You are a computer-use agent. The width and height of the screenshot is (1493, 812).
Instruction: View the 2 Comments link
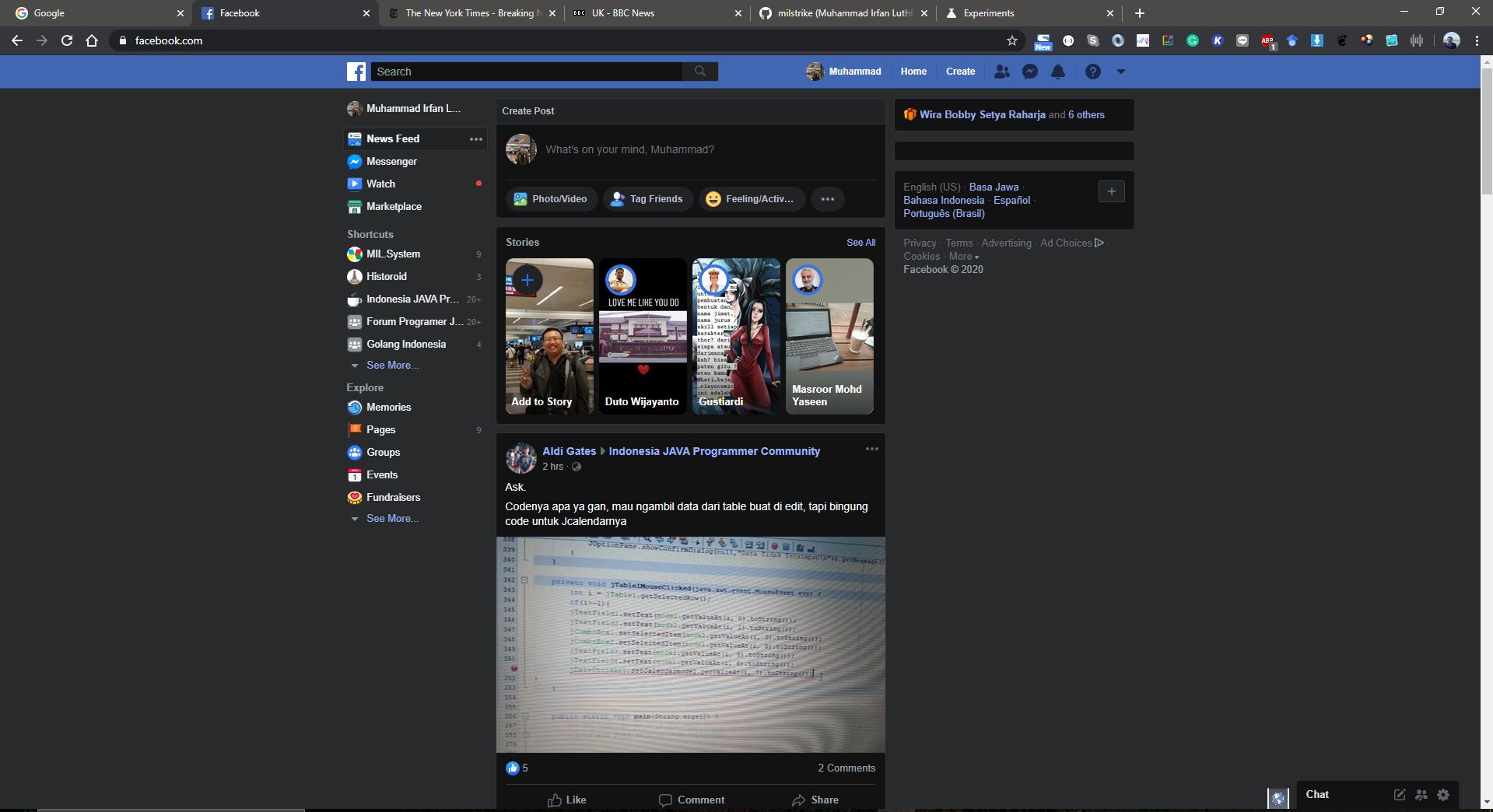pos(846,768)
